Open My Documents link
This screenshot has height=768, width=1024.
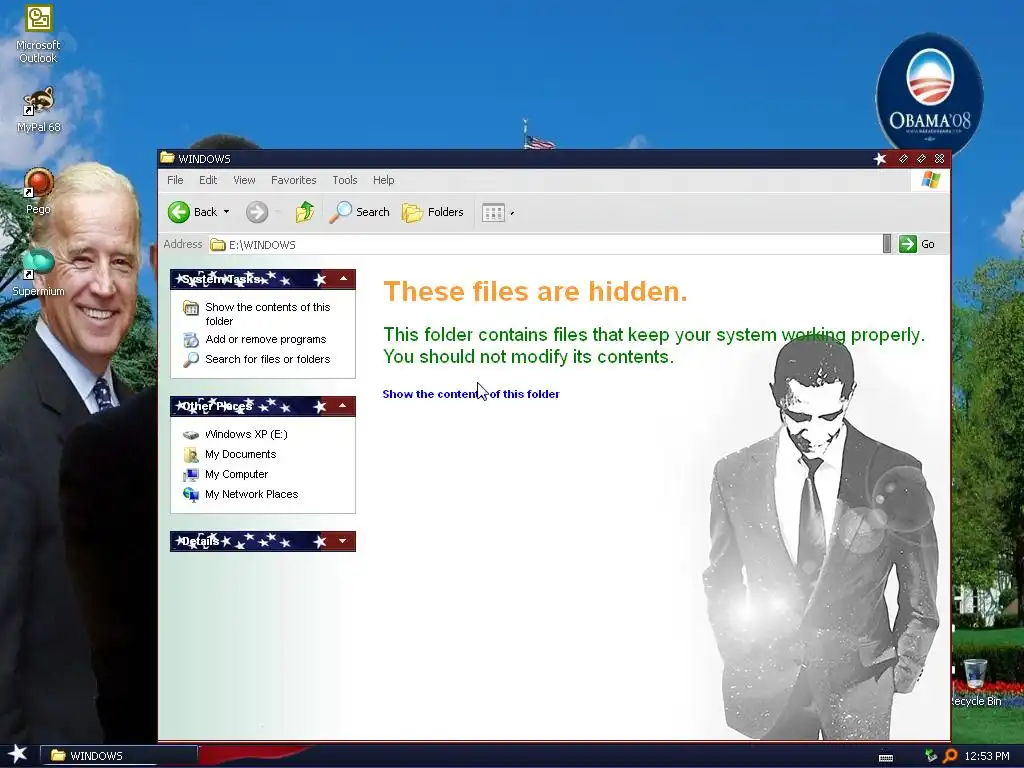(x=240, y=455)
